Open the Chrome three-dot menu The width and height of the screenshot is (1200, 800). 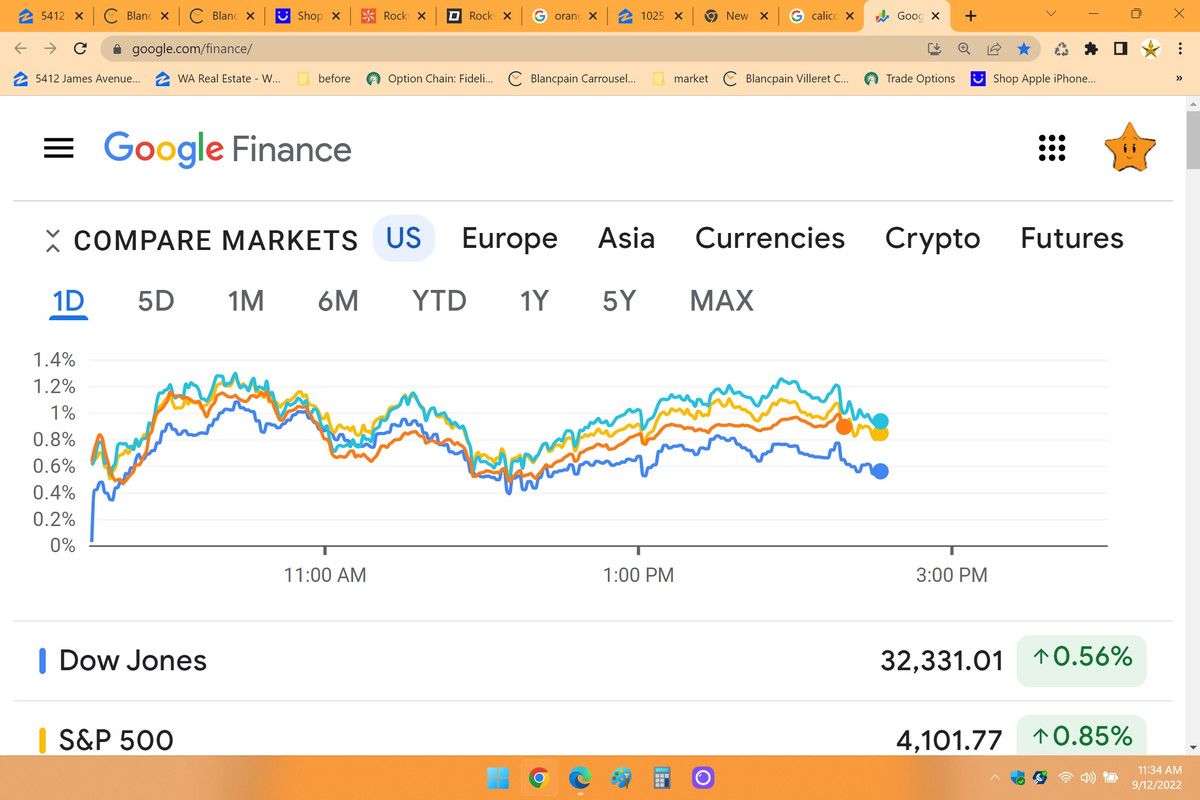pyautogui.click(x=1181, y=48)
